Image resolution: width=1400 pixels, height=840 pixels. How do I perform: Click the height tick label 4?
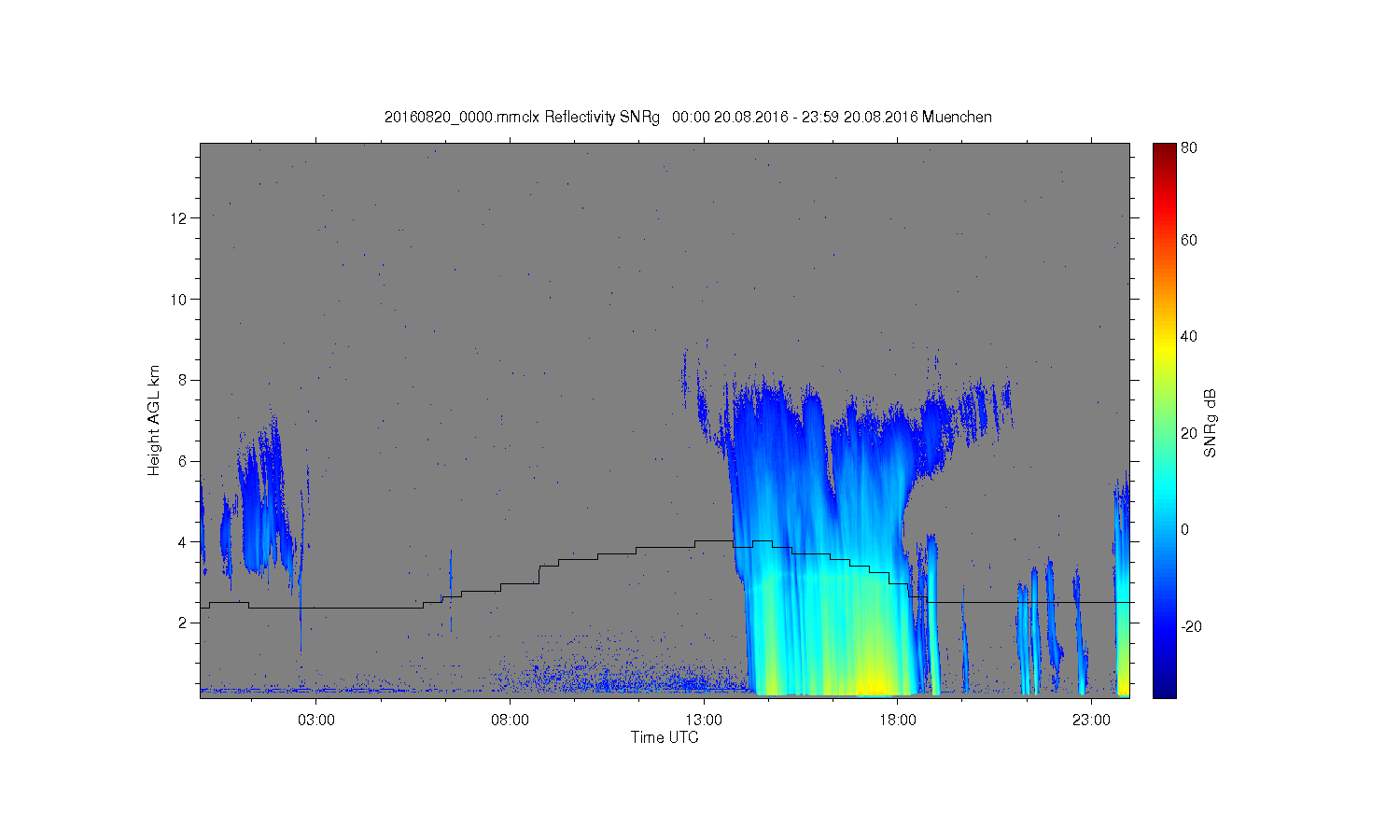(184, 541)
